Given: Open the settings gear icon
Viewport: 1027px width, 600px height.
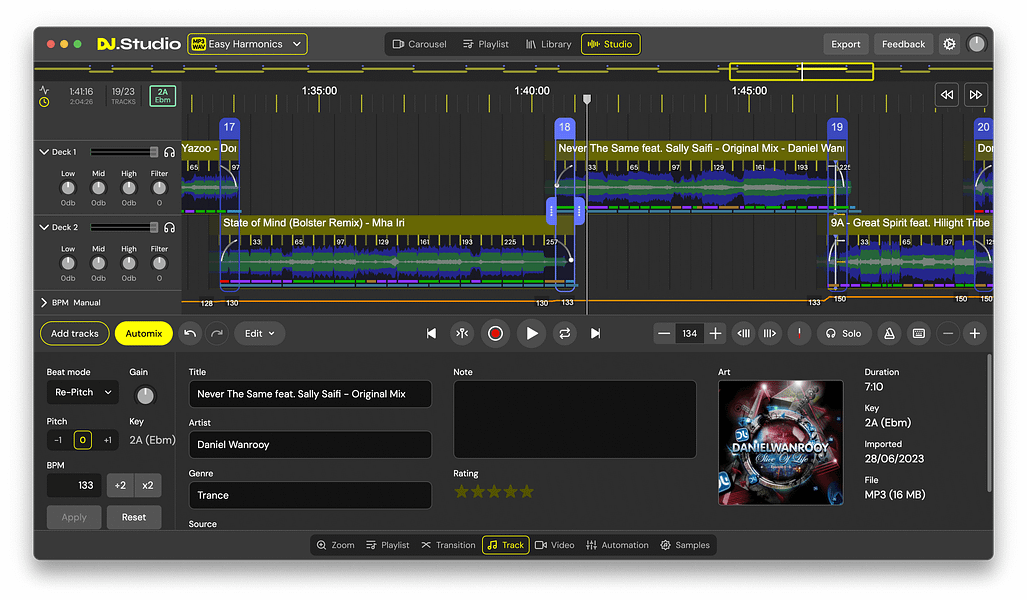Looking at the screenshot, I should click(x=949, y=44).
